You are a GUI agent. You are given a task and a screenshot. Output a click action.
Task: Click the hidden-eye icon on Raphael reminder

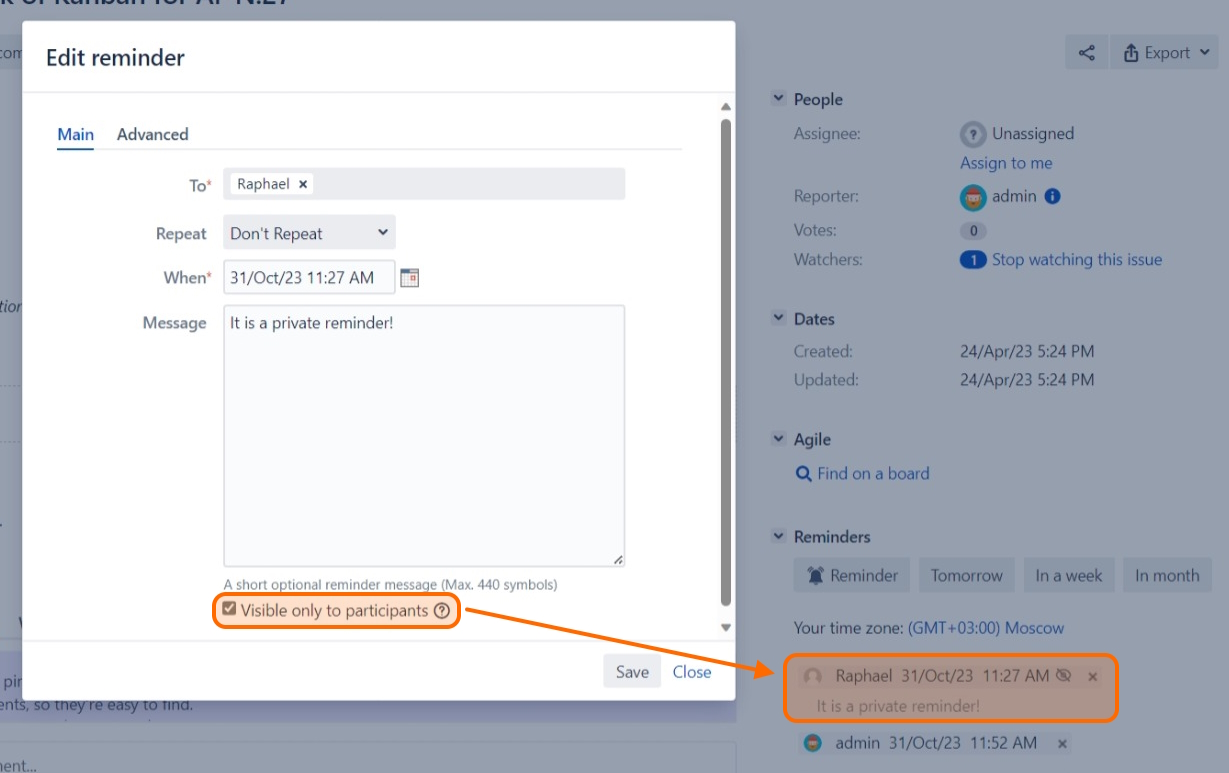pos(1064,676)
